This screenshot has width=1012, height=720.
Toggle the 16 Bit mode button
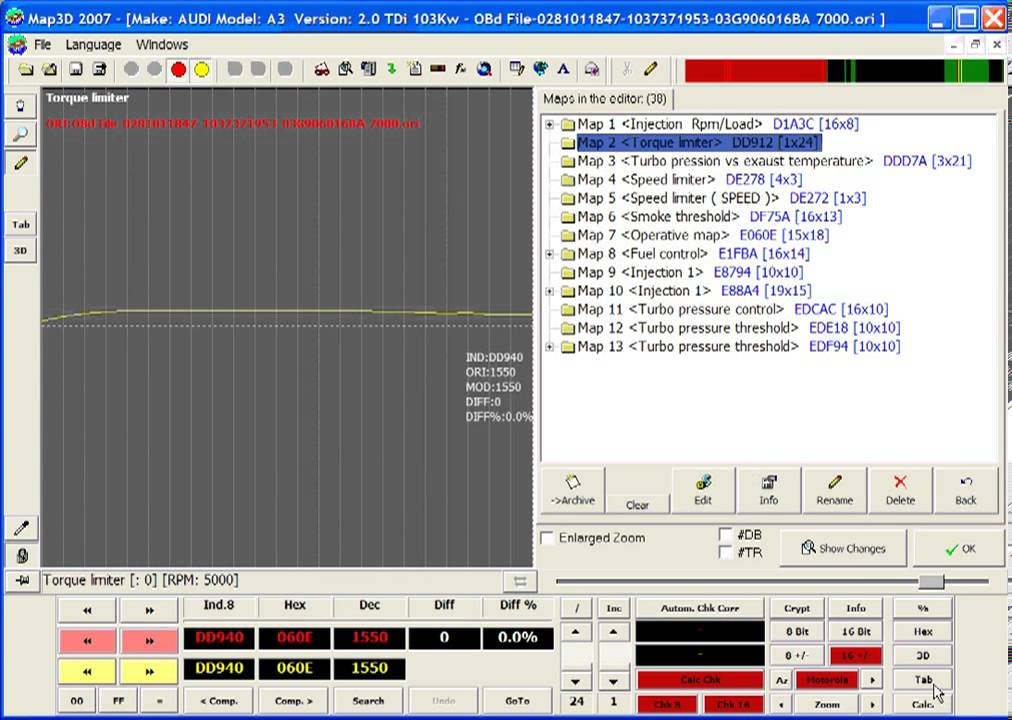point(856,632)
